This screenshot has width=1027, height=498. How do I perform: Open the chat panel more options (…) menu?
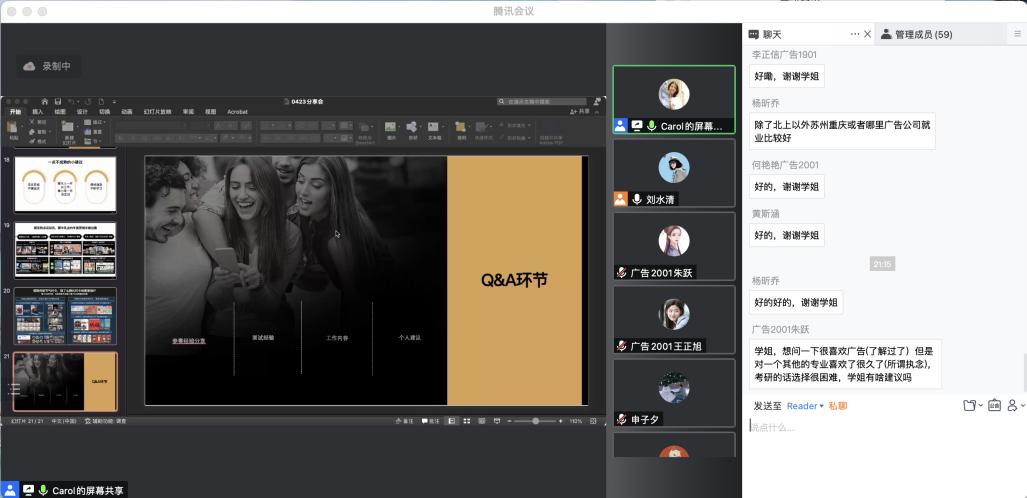854,34
